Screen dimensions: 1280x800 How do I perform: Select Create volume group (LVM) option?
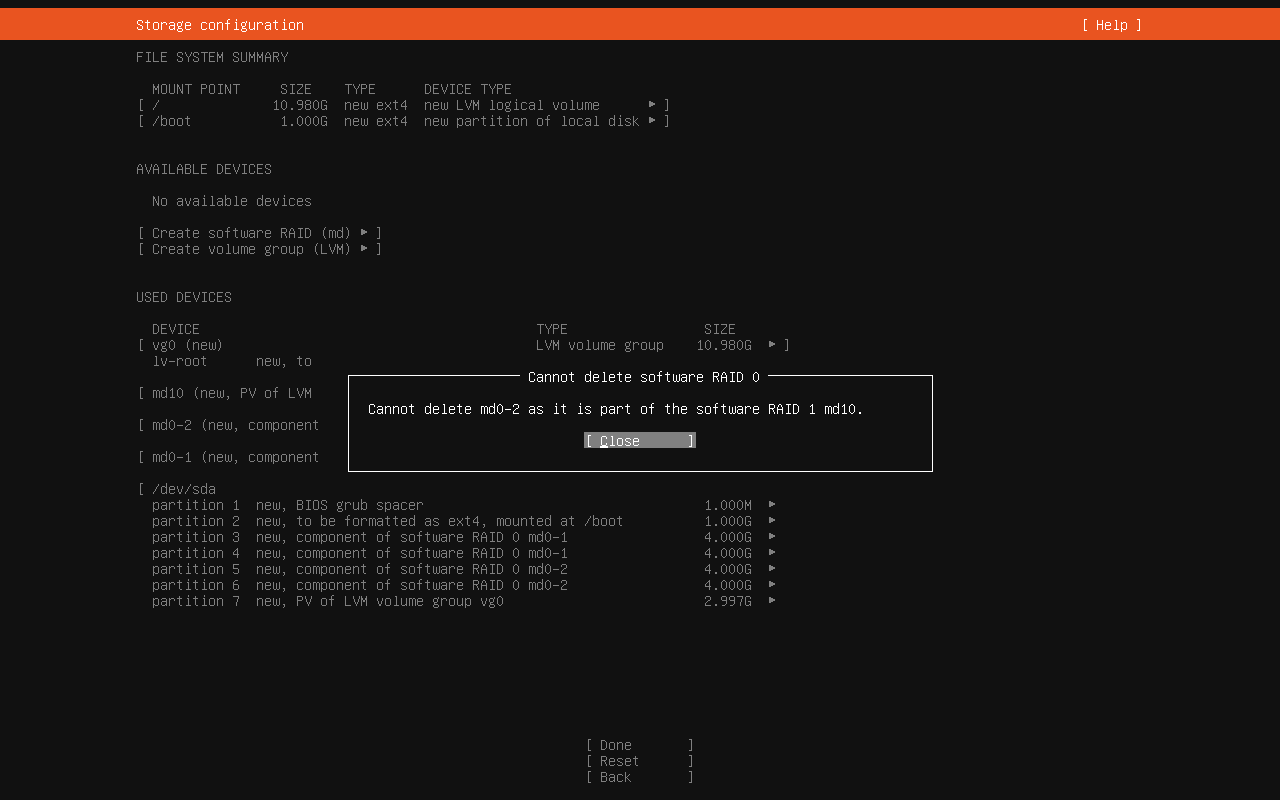coord(259,249)
